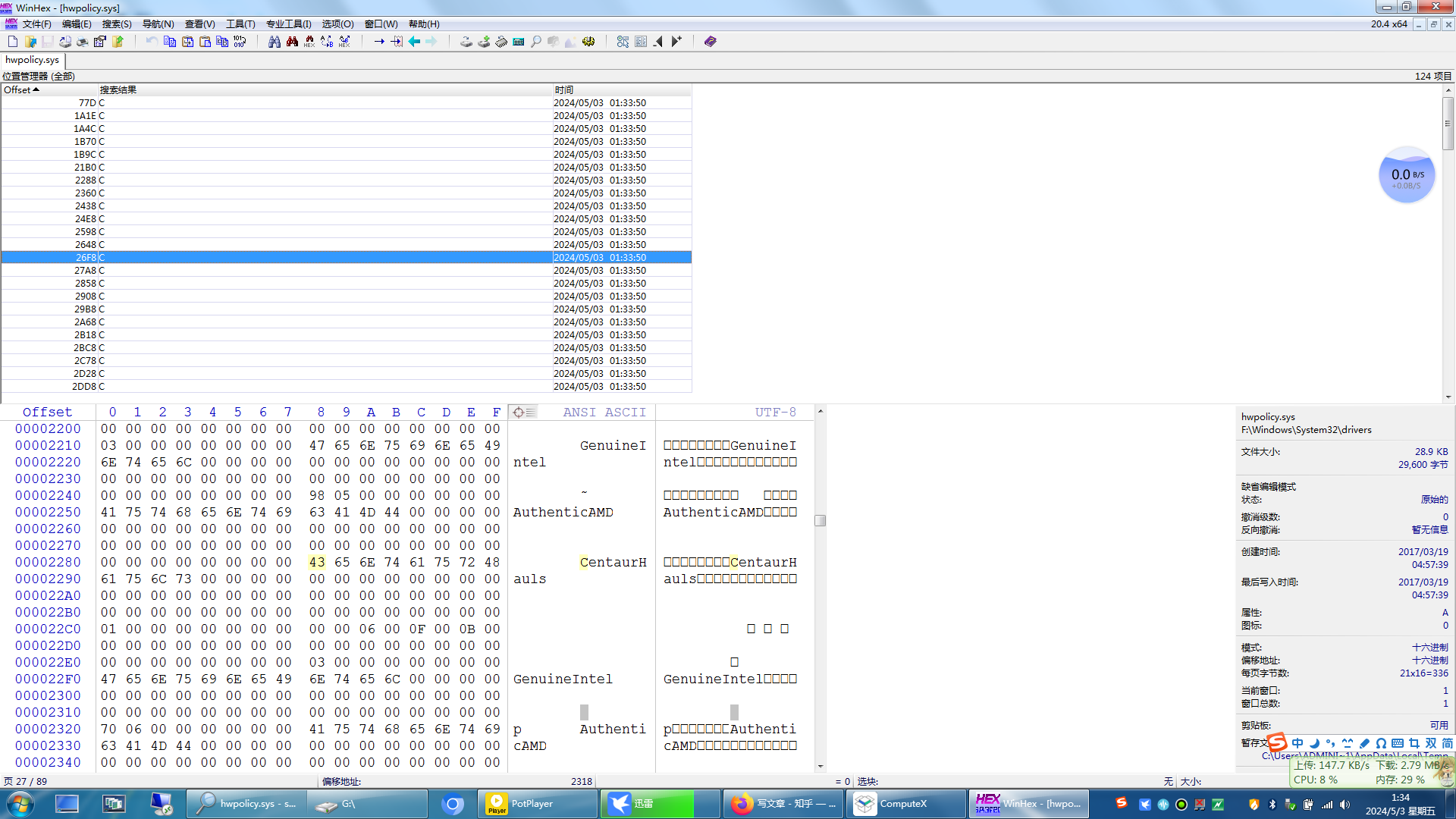The height and width of the screenshot is (819, 1456).
Task: Toggle the text column display options icon
Action: click(x=522, y=412)
